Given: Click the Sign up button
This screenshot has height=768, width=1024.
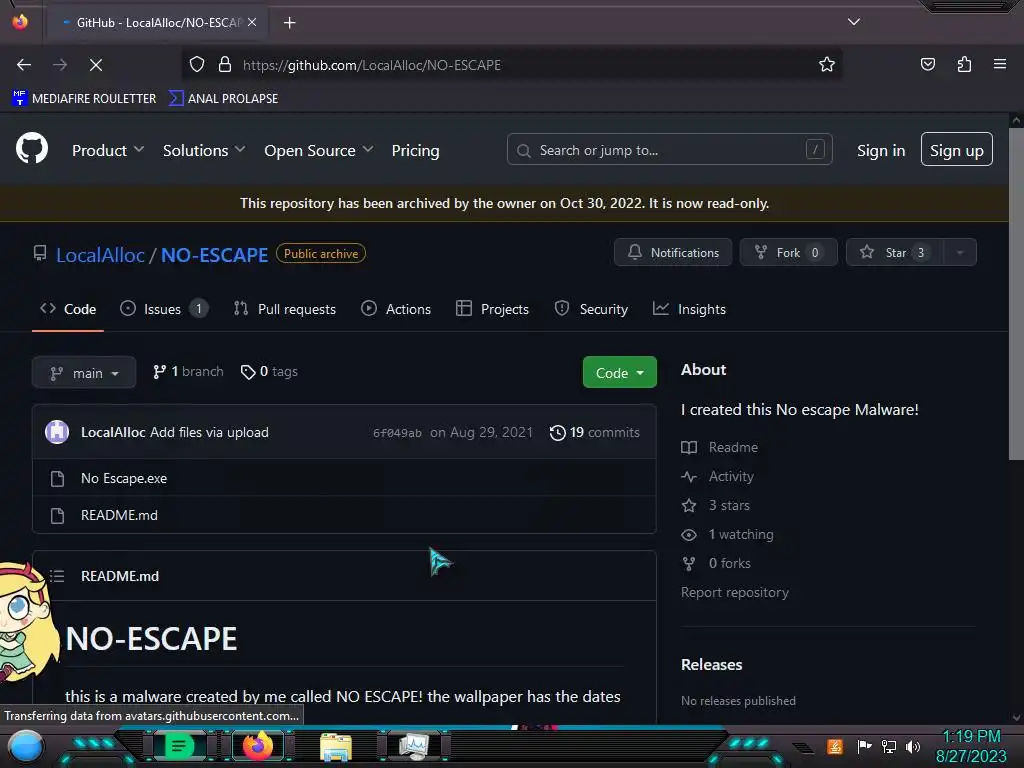Looking at the screenshot, I should [x=957, y=150].
